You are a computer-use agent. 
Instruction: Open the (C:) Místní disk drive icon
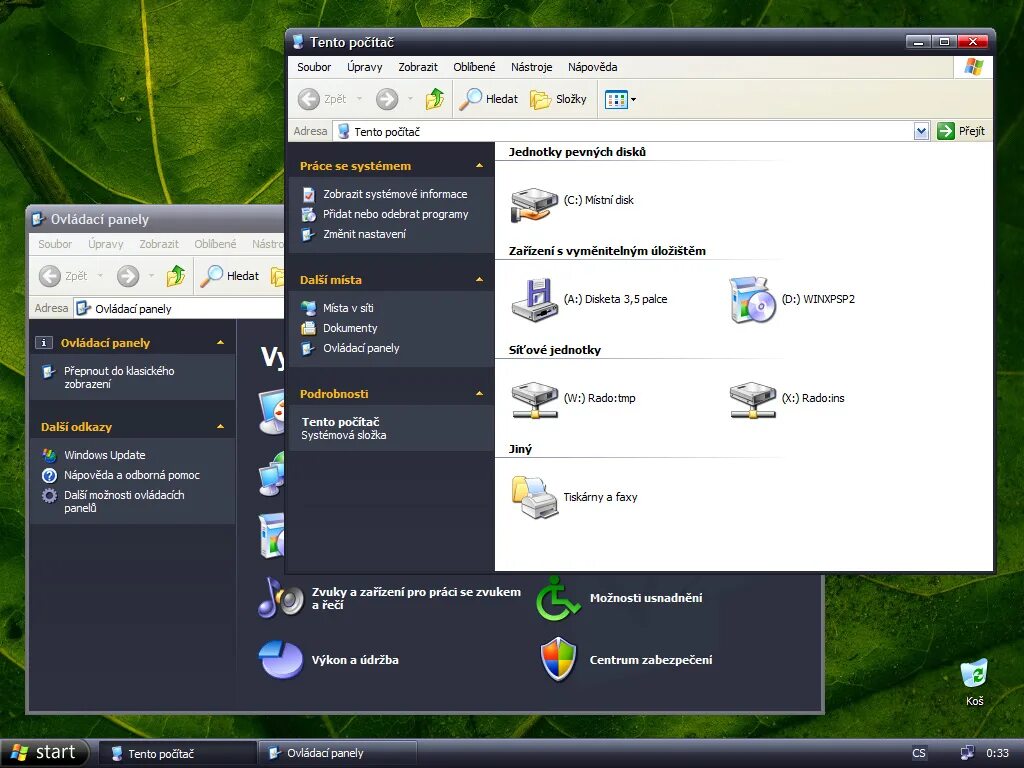tap(534, 204)
